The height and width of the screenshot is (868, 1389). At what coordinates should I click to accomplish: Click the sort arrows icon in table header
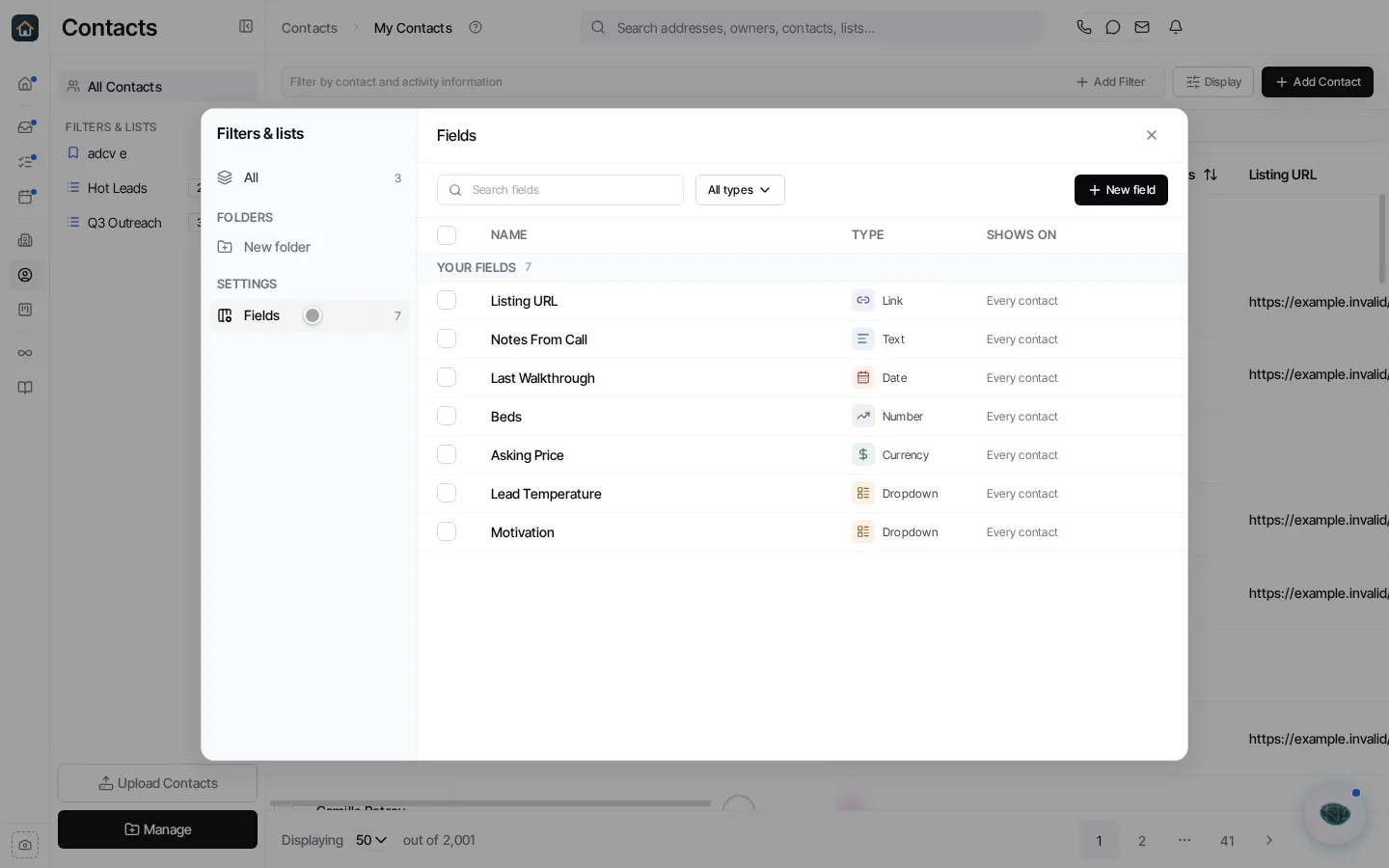pos(1211,175)
